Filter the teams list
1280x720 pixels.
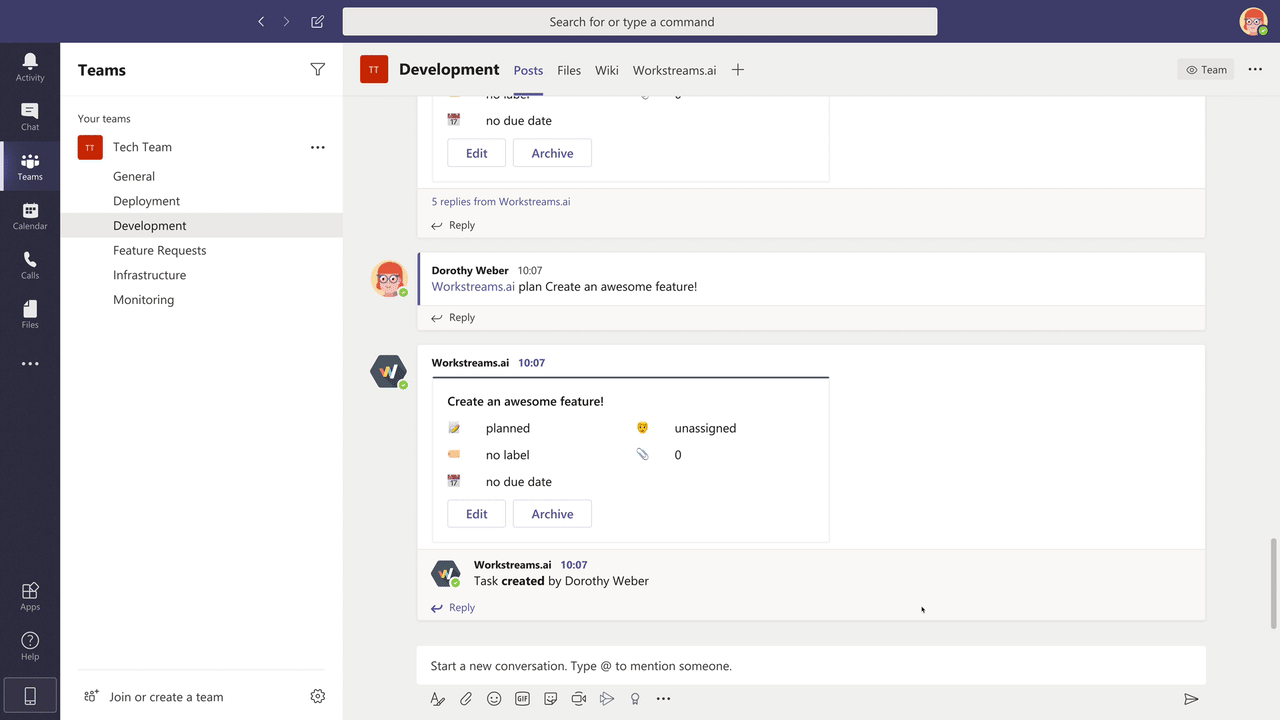(318, 69)
